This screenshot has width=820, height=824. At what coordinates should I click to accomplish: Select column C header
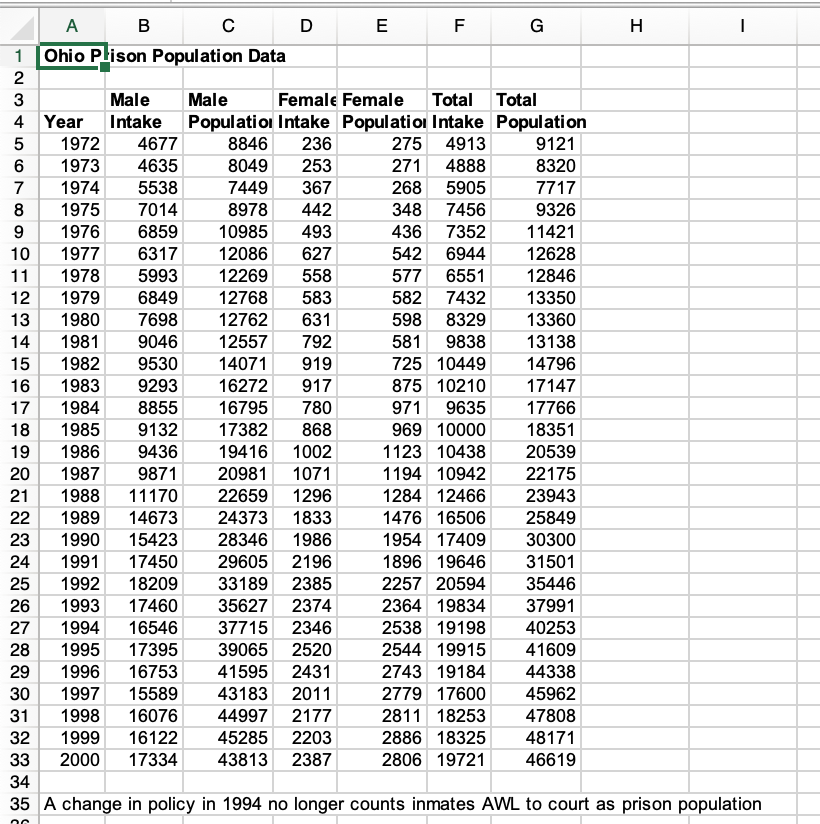(228, 26)
